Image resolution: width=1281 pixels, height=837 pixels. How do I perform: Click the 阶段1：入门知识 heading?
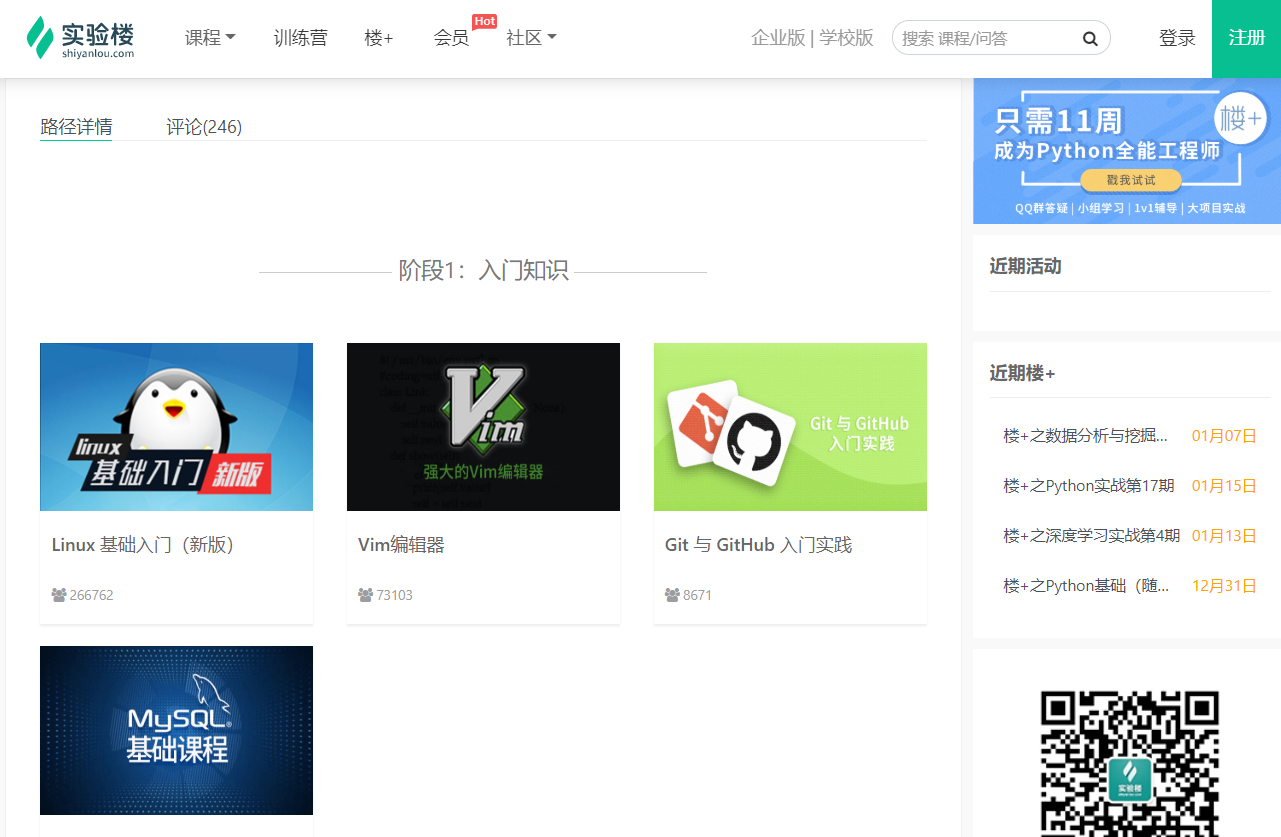pos(483,271)
